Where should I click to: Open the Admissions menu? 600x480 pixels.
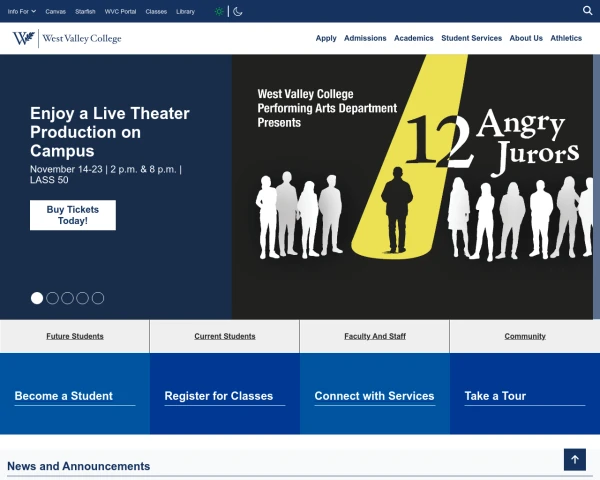coord(365,38)
